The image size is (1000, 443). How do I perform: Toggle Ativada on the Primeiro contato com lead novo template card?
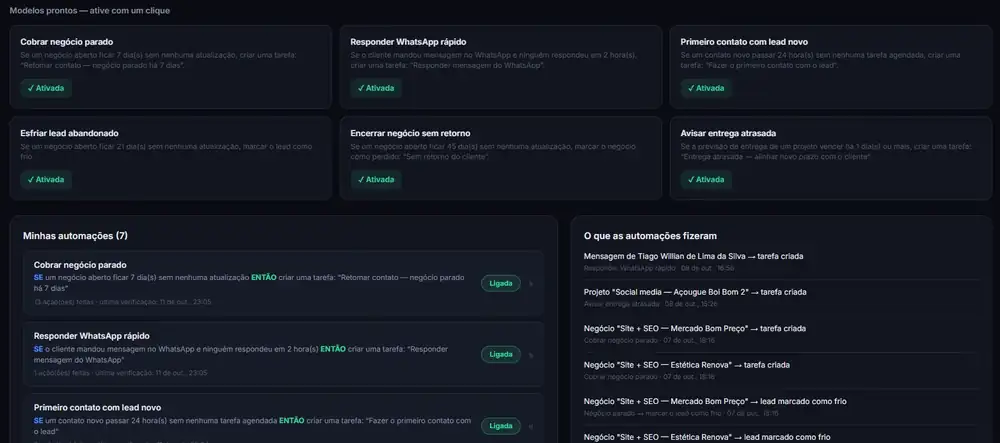click(706, 88)
